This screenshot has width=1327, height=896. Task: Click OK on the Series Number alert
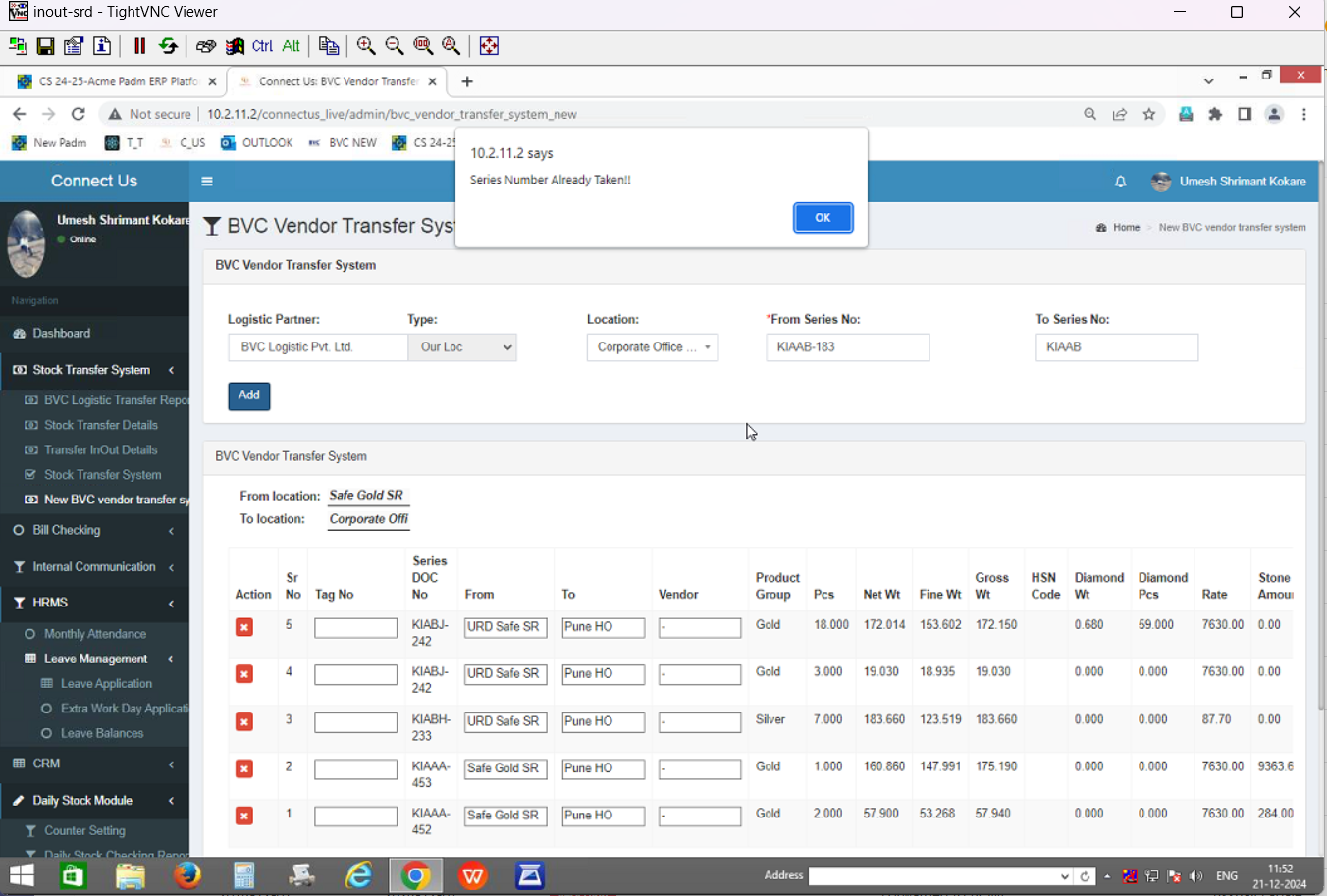point(823,218)
